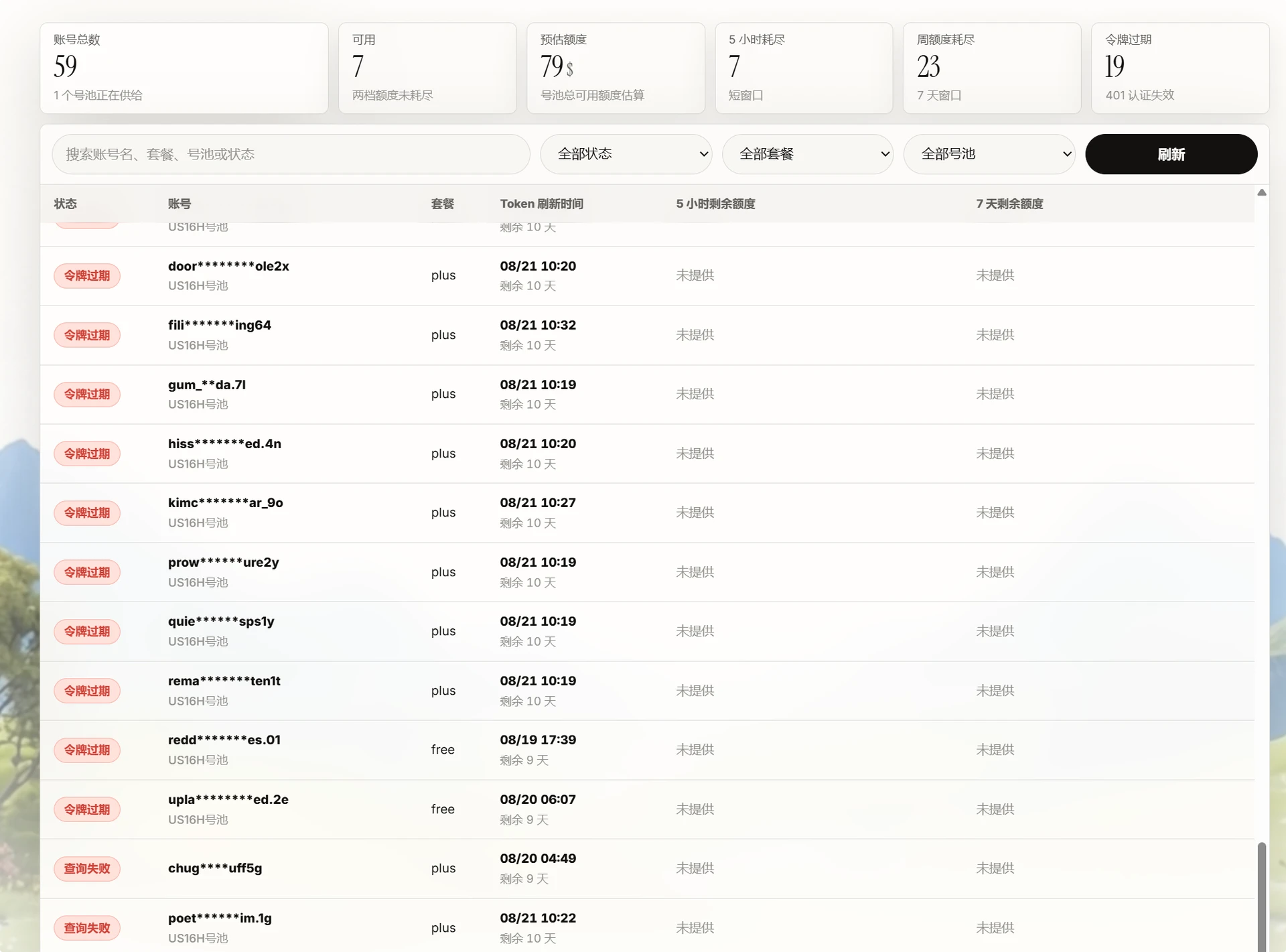Viewport: 1286px width, 952px height.
Task: Click the Token 刷新时间 column header
Action: 541,204
